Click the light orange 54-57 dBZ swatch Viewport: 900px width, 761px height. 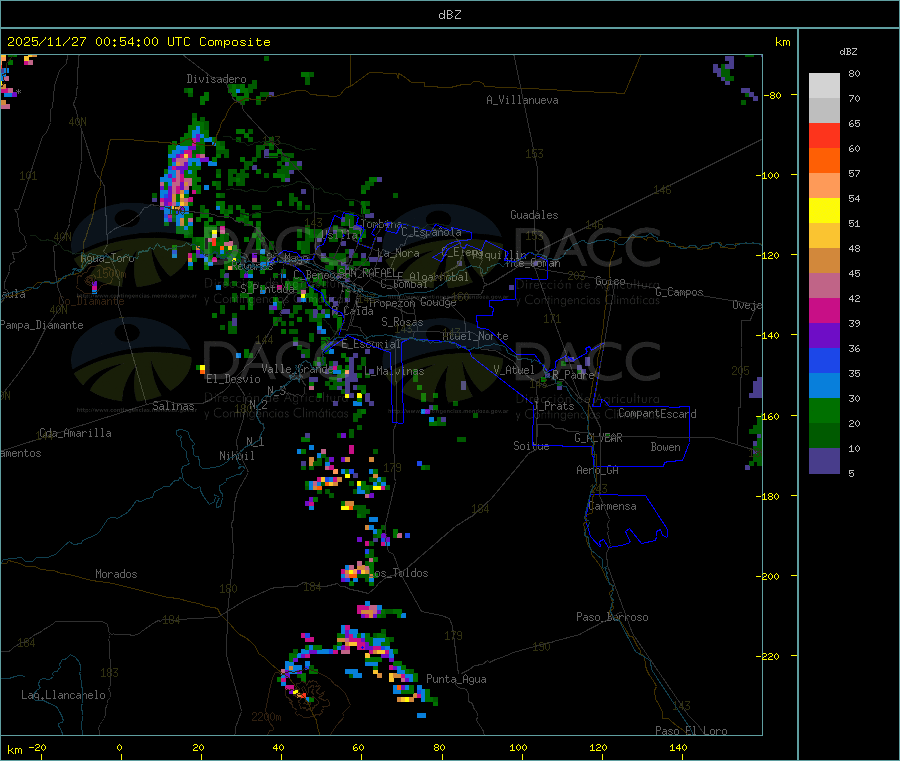(x=824, y=185)
